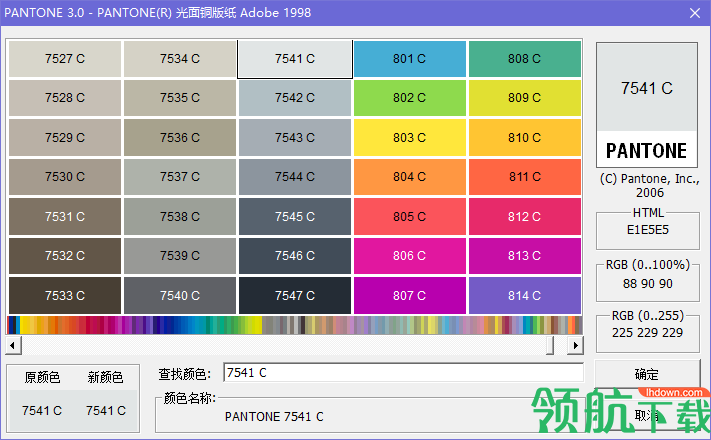Click the original color 7541 C box

(x=42, y=411)
